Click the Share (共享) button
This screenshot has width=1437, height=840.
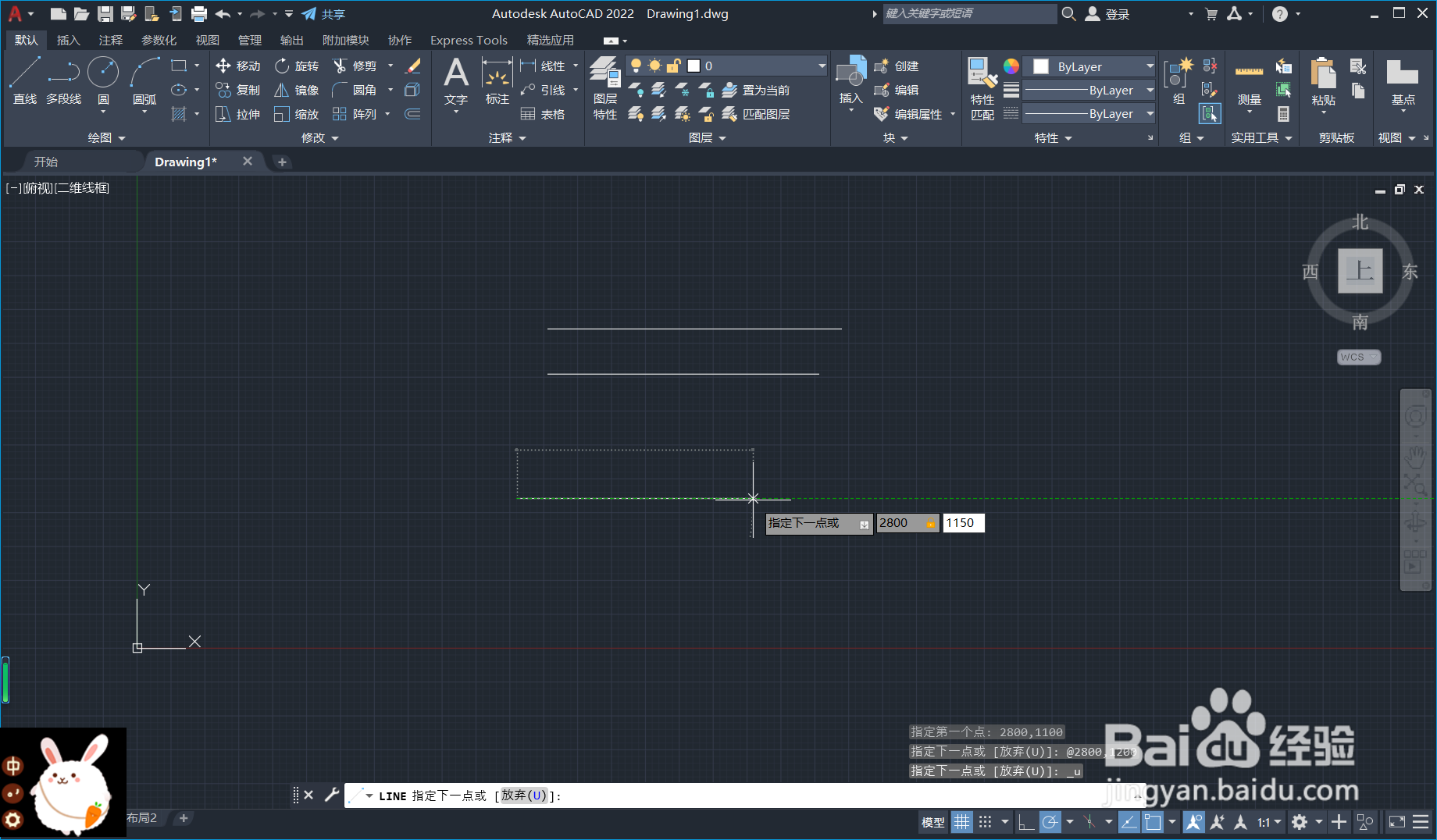323,14
